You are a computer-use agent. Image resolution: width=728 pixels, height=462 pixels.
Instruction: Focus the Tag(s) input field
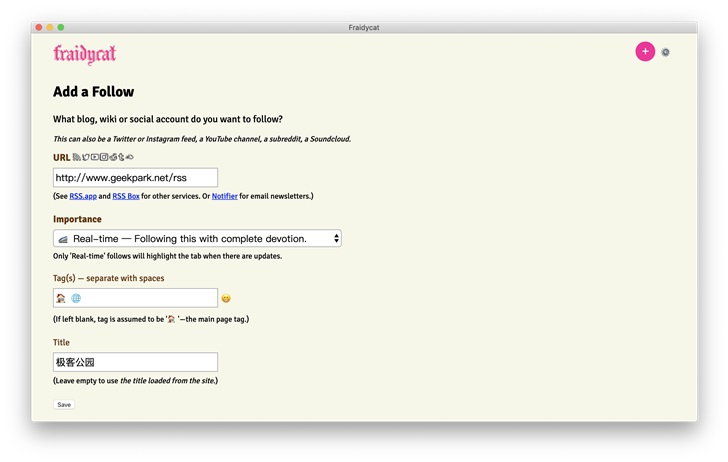tap(135, 298)
